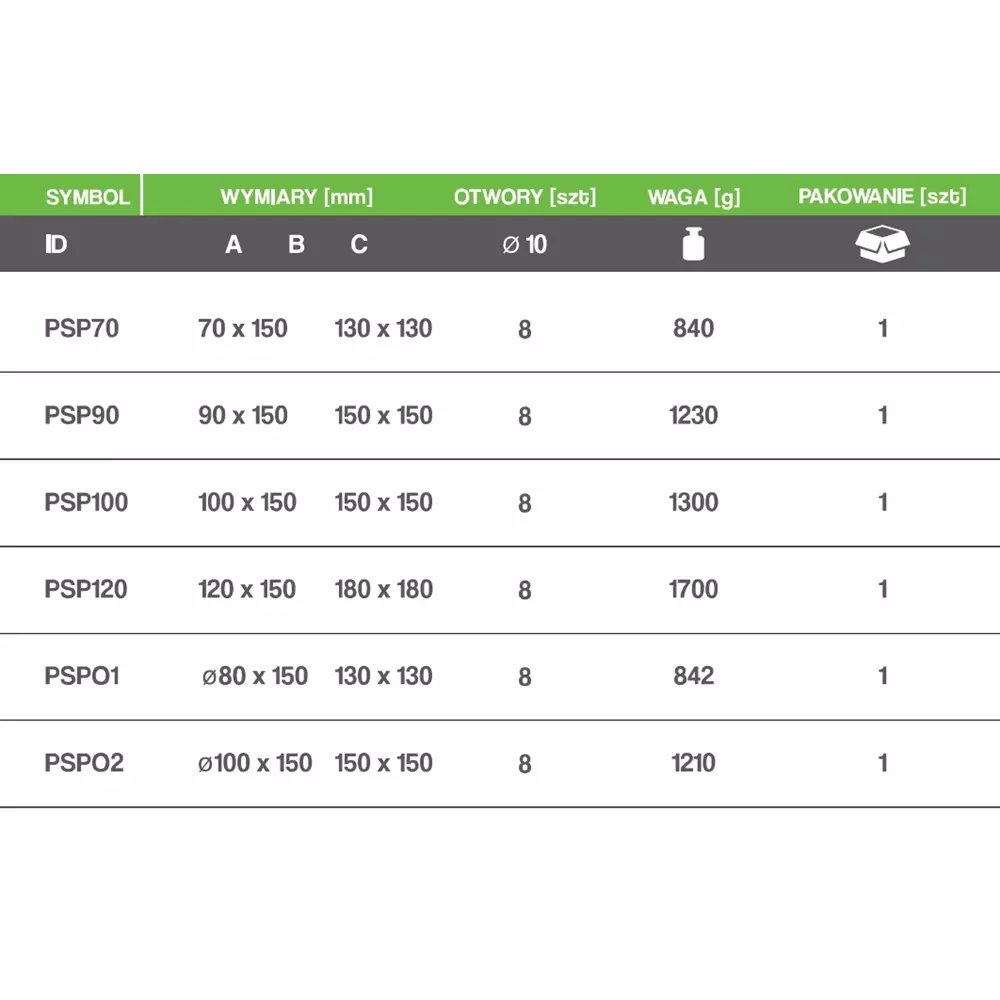Click the open box packaging icon
The width and height of the screenshot is (1000, 1000).
click(x=884, y=244)
